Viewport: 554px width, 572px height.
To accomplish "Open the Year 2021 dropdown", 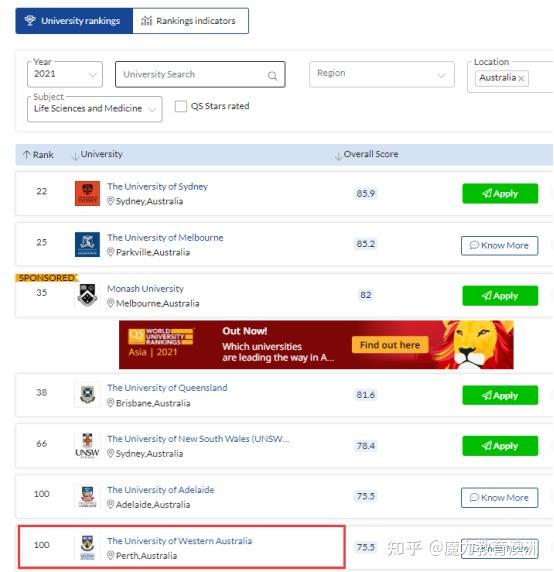I will pos(65,74).
